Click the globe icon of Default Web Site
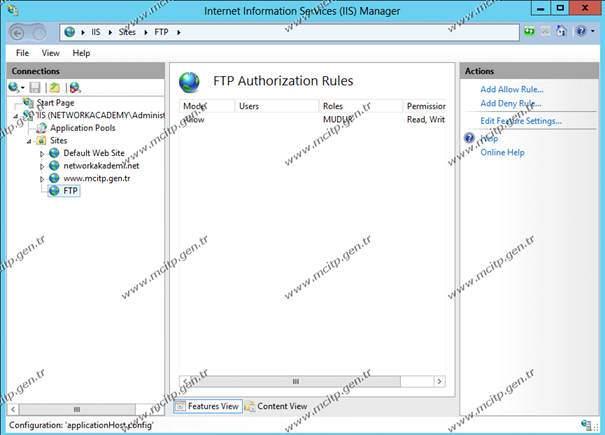Viewport: 605px width, 435px height. [x=54, y=153]
